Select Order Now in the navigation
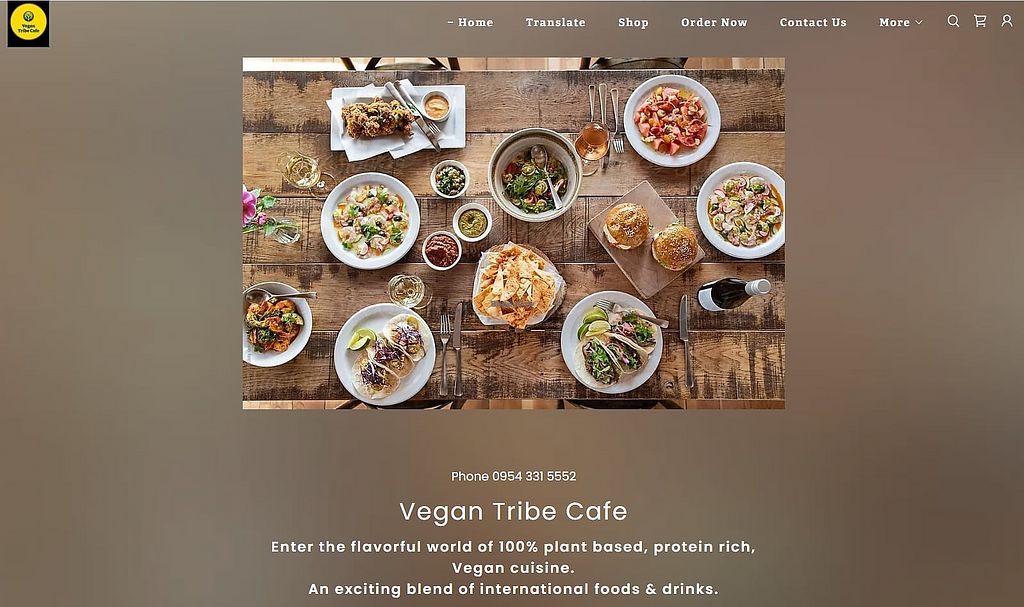1024x607 pixels. (714, 22)
